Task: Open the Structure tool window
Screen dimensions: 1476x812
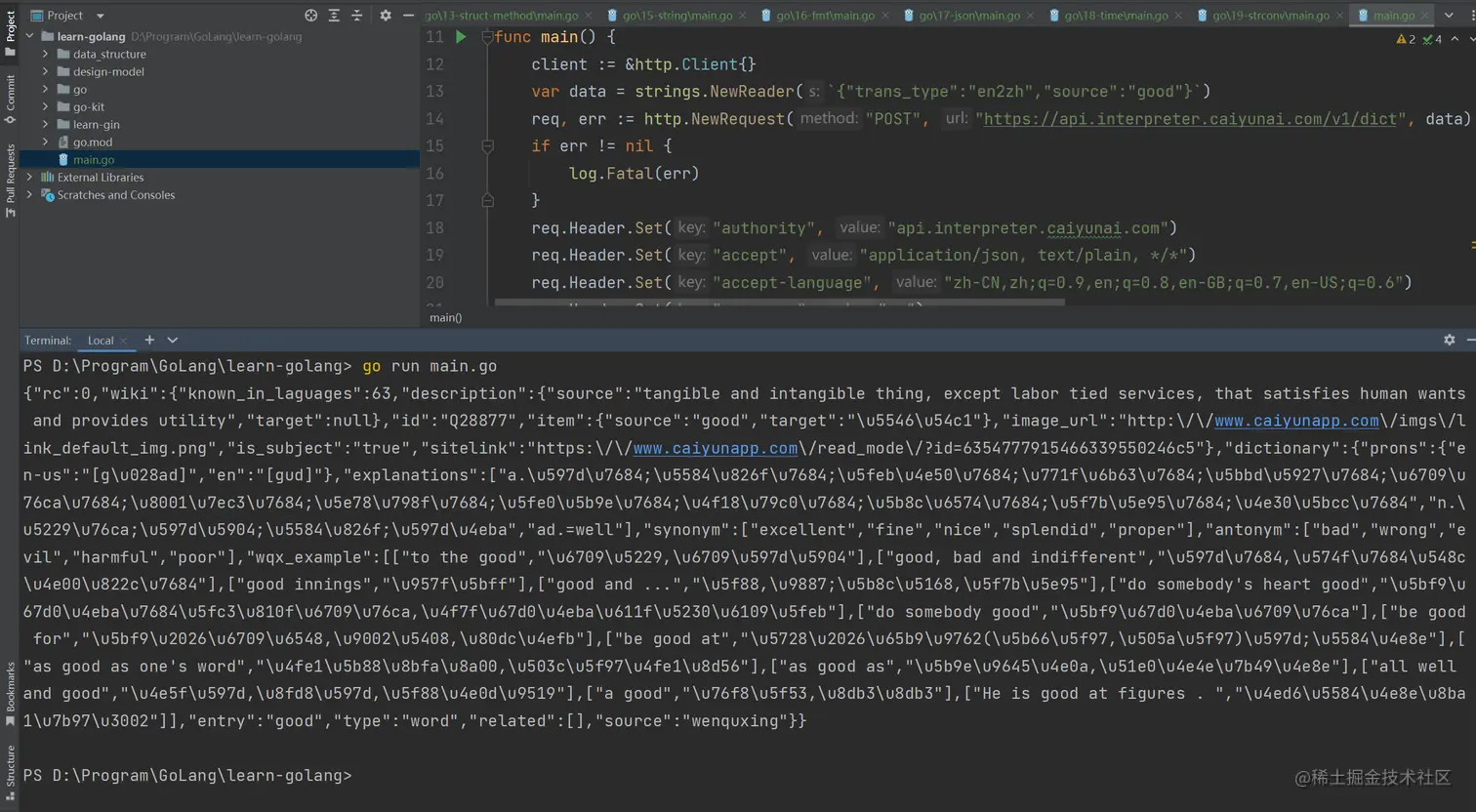Action: 10,772
